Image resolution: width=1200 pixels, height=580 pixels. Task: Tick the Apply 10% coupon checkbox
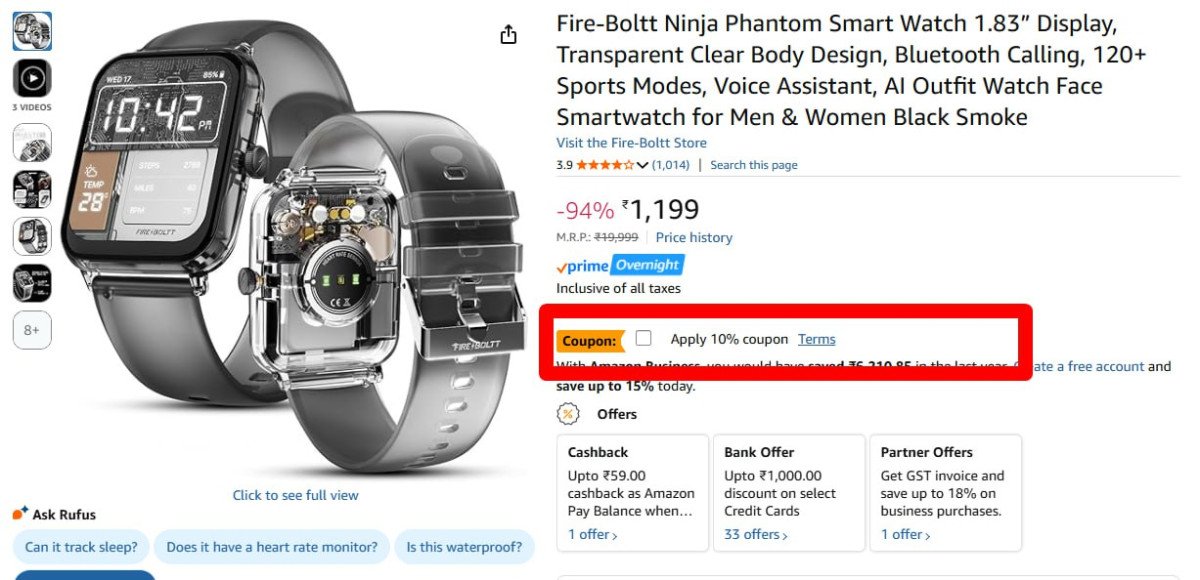643,338
